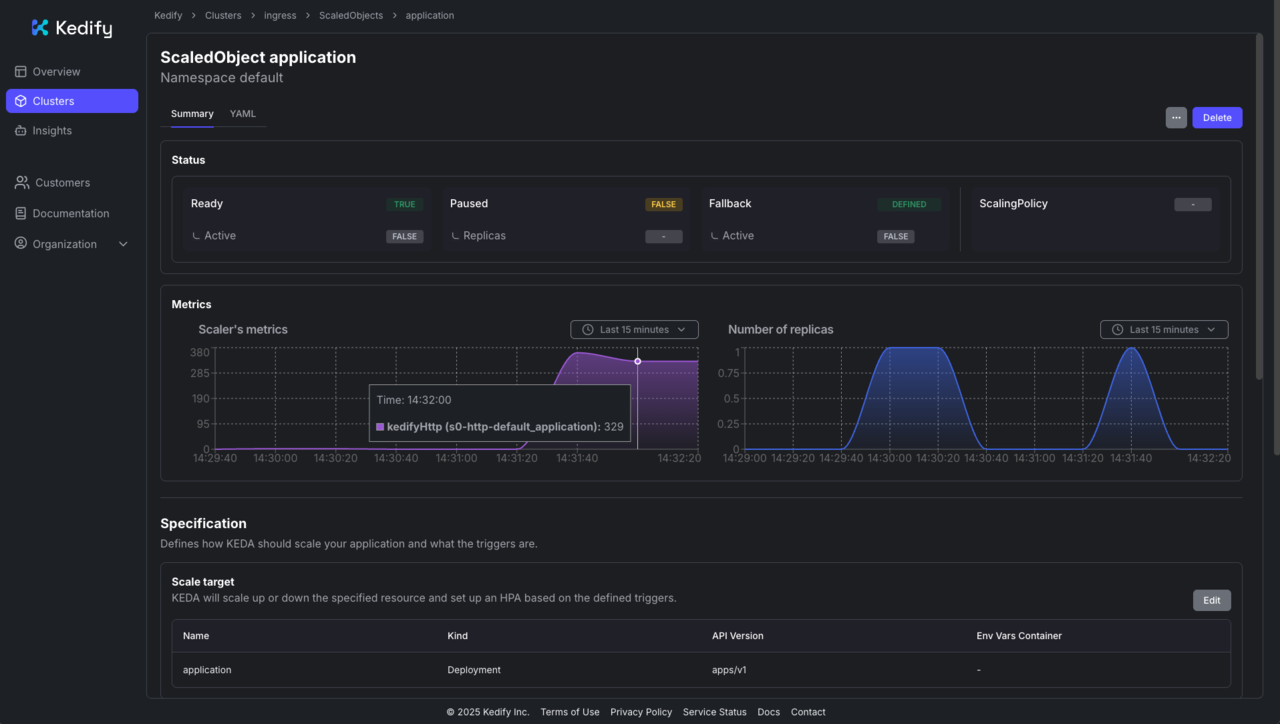Open the ellipsis actions menu near Delete

1176,117
